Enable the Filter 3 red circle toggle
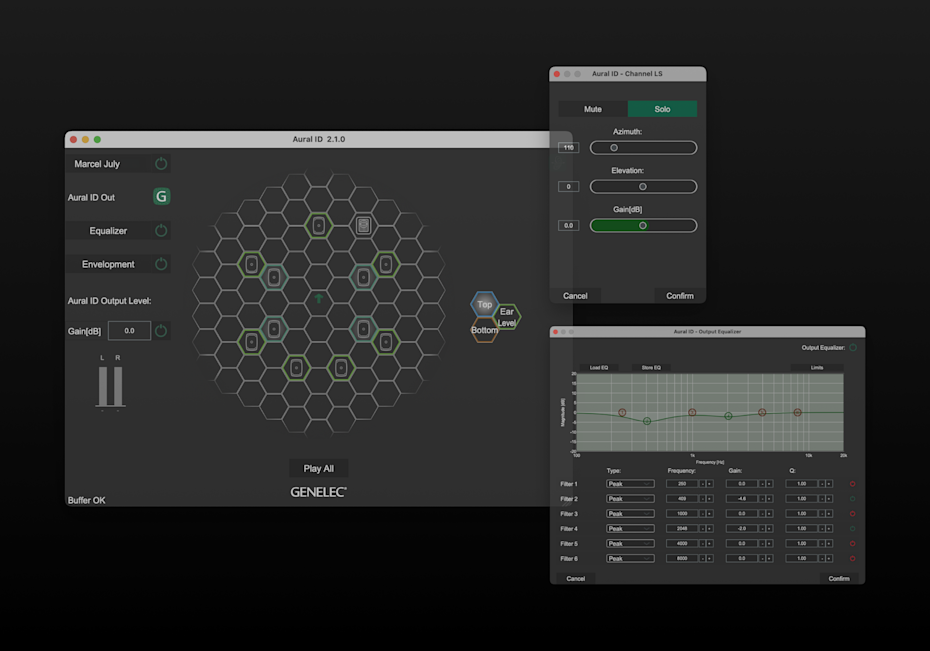Screen dimensions: 930x651 pyautogui.click(x=852, y=513)
